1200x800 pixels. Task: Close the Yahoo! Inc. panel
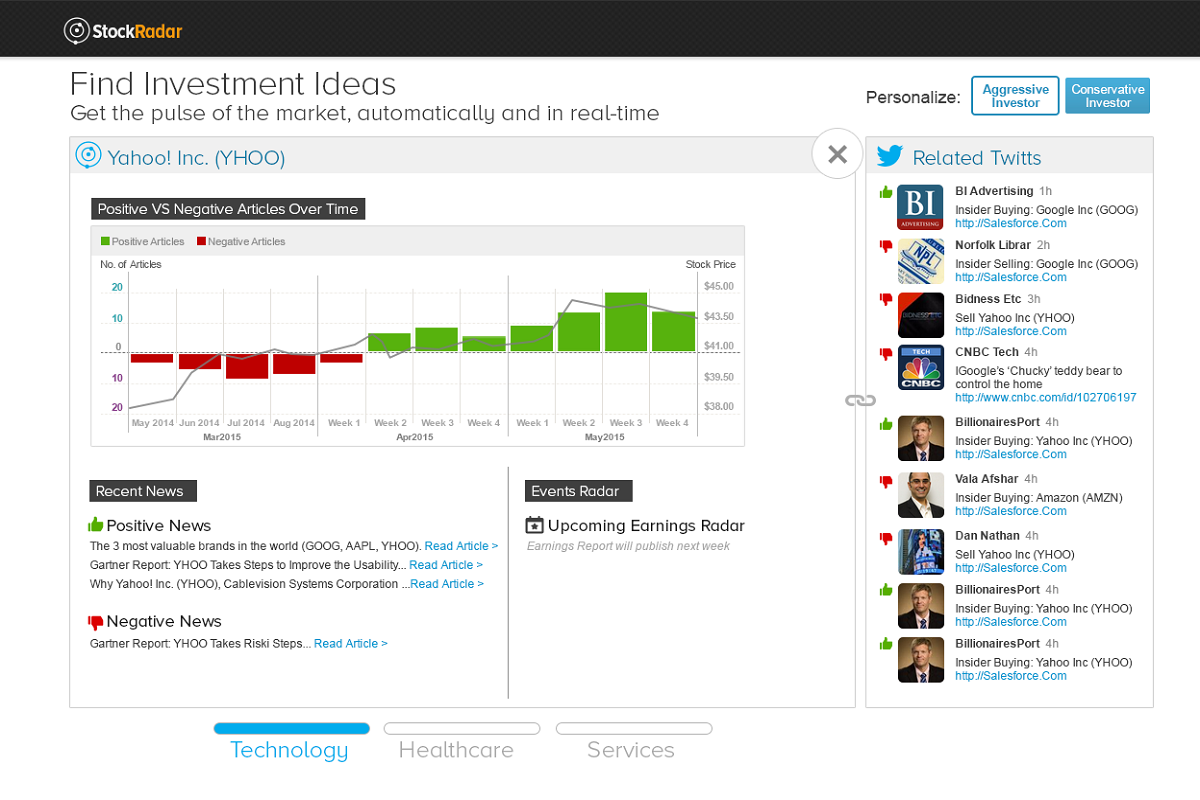838,154
